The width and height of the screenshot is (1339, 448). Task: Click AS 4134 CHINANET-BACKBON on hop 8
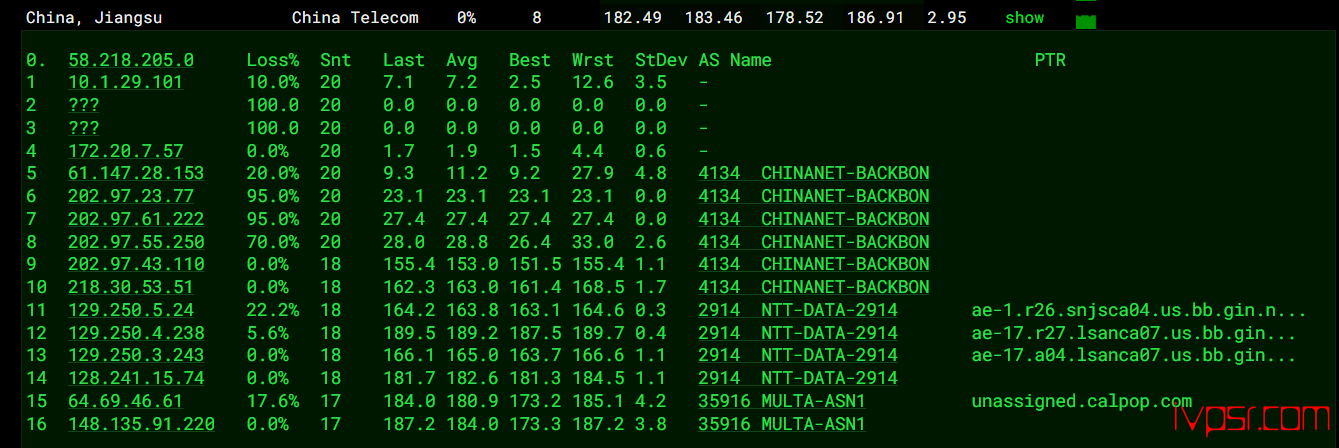pos(814,242)
